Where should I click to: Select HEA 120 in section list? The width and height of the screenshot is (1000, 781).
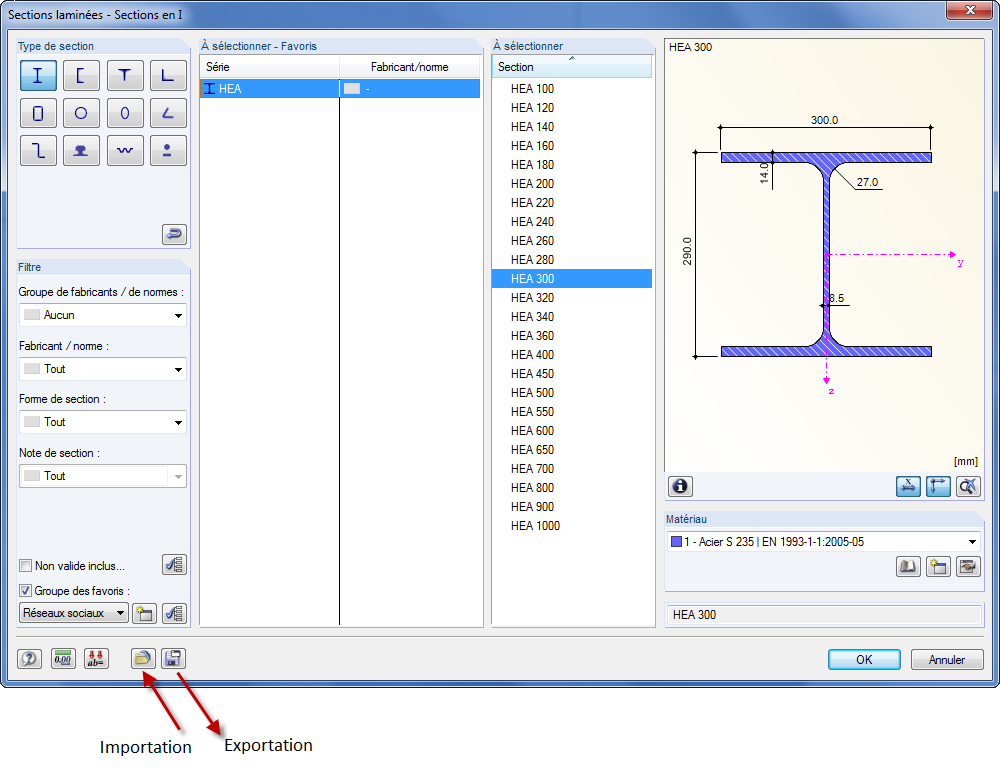pyautogui.click(x=572, y=108)
